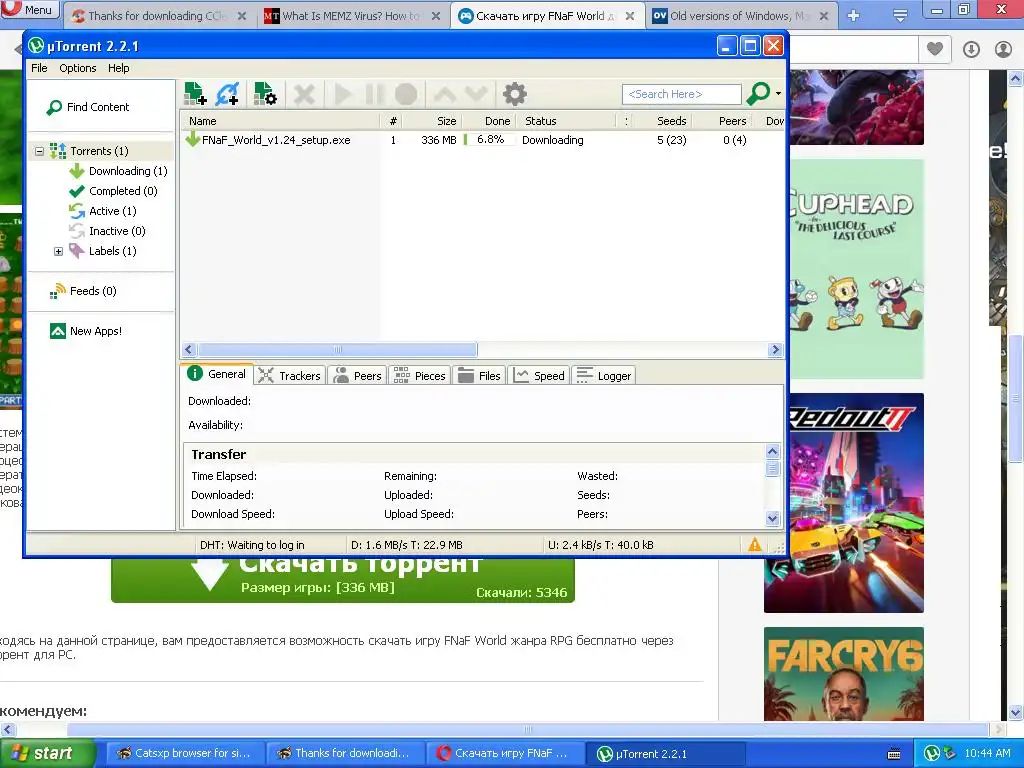The width and height of the screenshot is (1024, 768).
Task: Click browser downloads arrow icon
Action: (971, 49)
